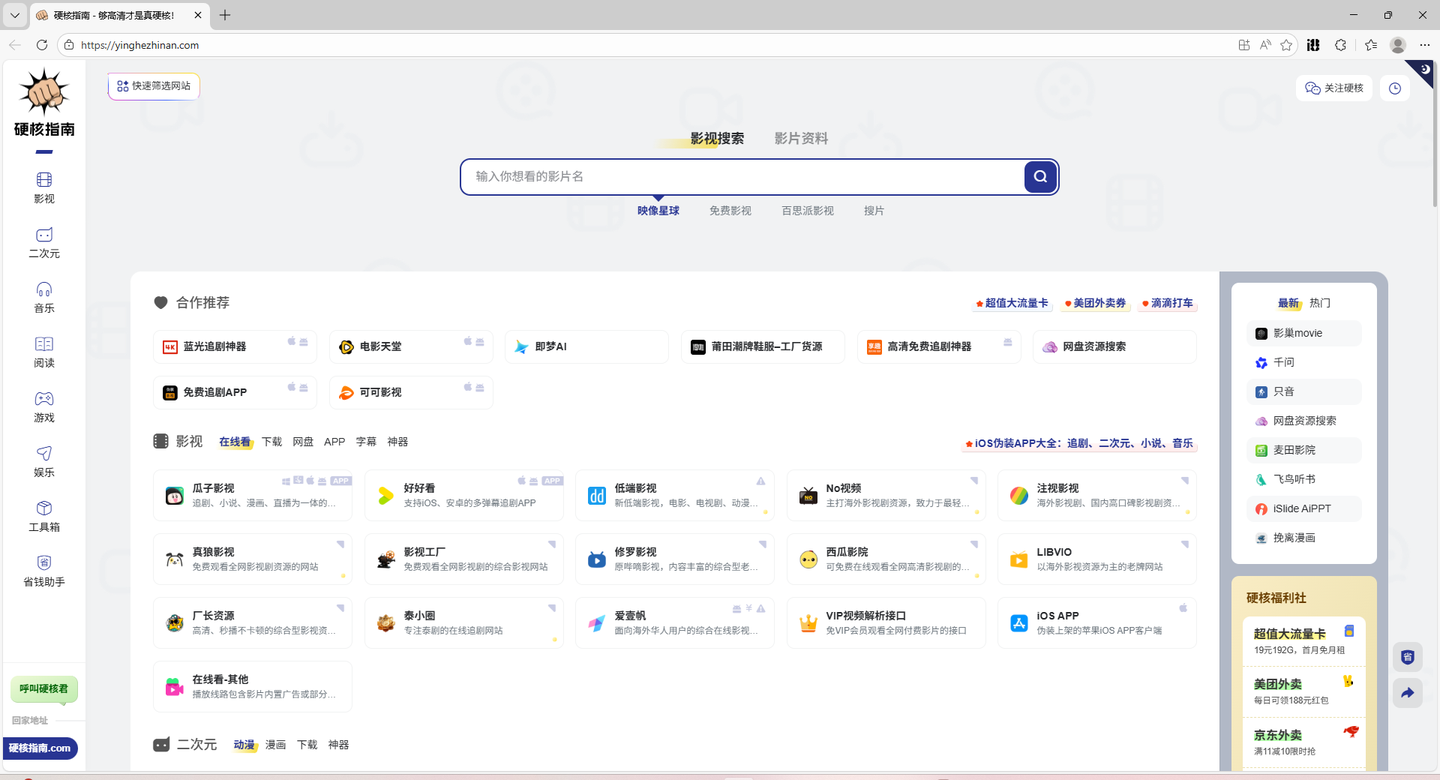Open the 可可影视 recommendation card
This screenshot has height=780, width=1440.
pyautogui.click(x=411, y=393)
